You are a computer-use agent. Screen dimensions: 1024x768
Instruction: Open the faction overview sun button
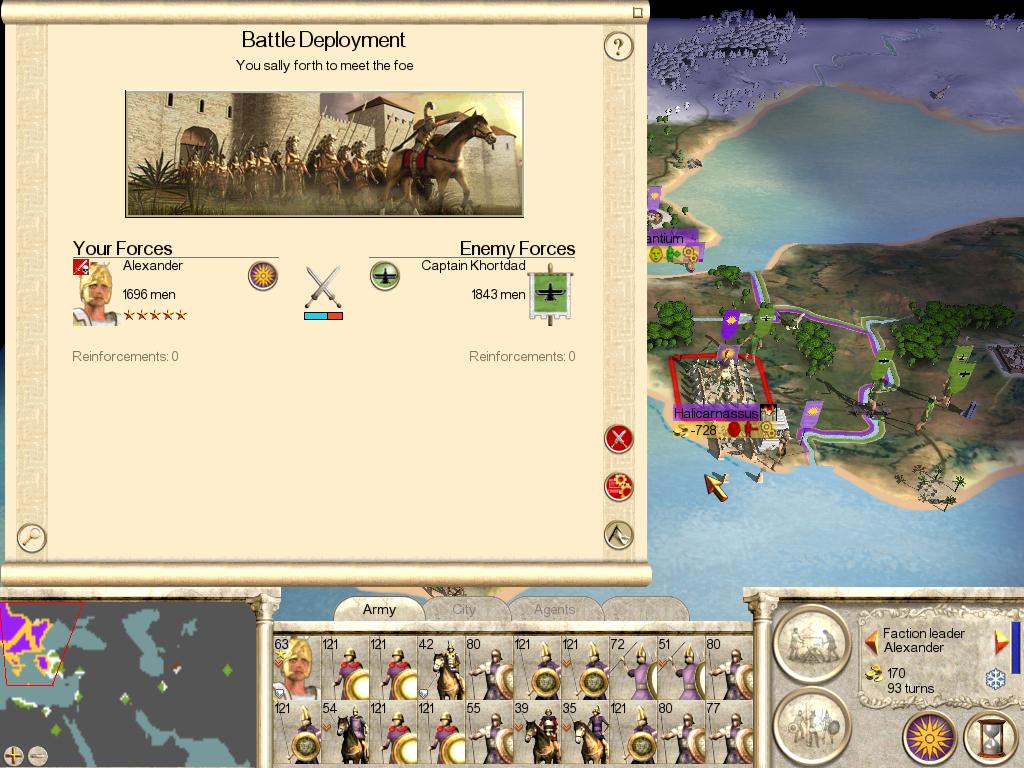(x=929, y=738)
